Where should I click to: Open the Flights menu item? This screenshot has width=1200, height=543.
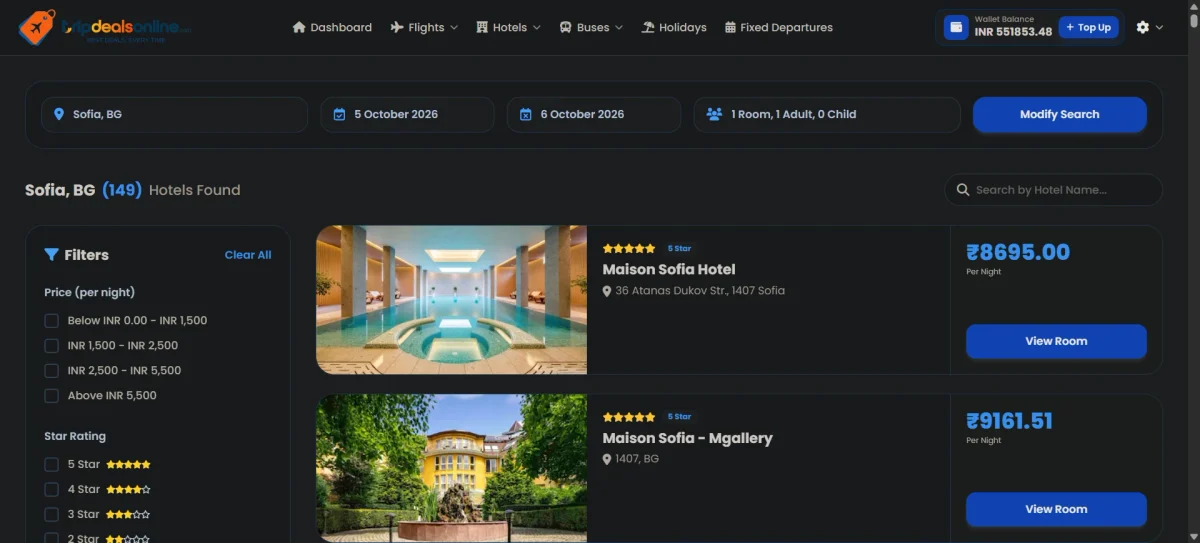[x=424, y=27]
